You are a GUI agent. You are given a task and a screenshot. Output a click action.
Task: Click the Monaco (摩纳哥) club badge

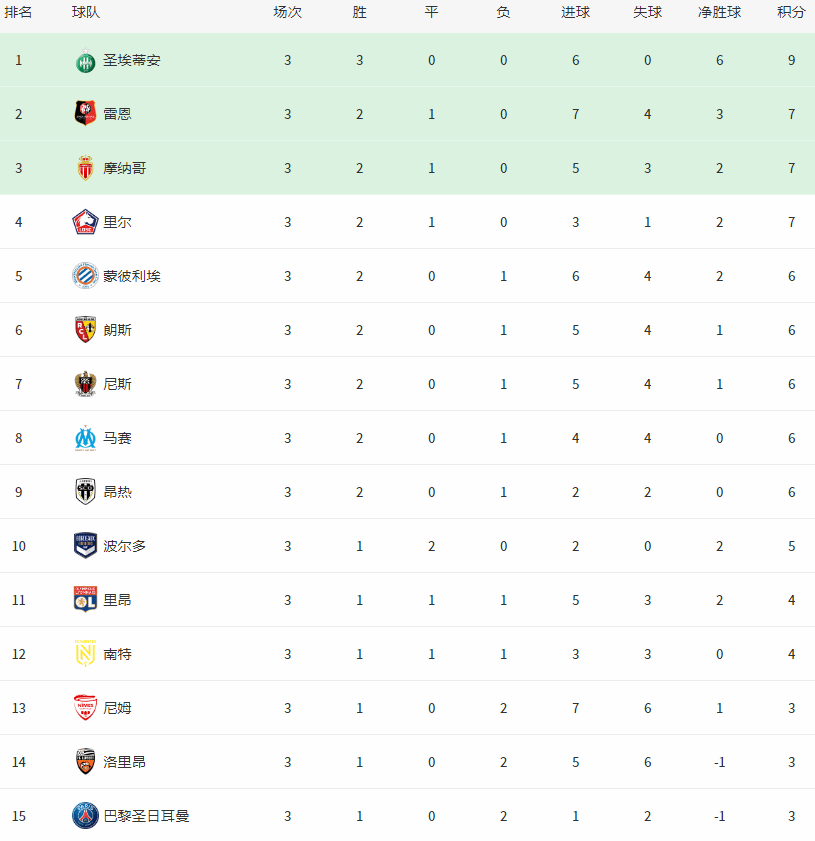pyautogui.click(x=85, y=168)
